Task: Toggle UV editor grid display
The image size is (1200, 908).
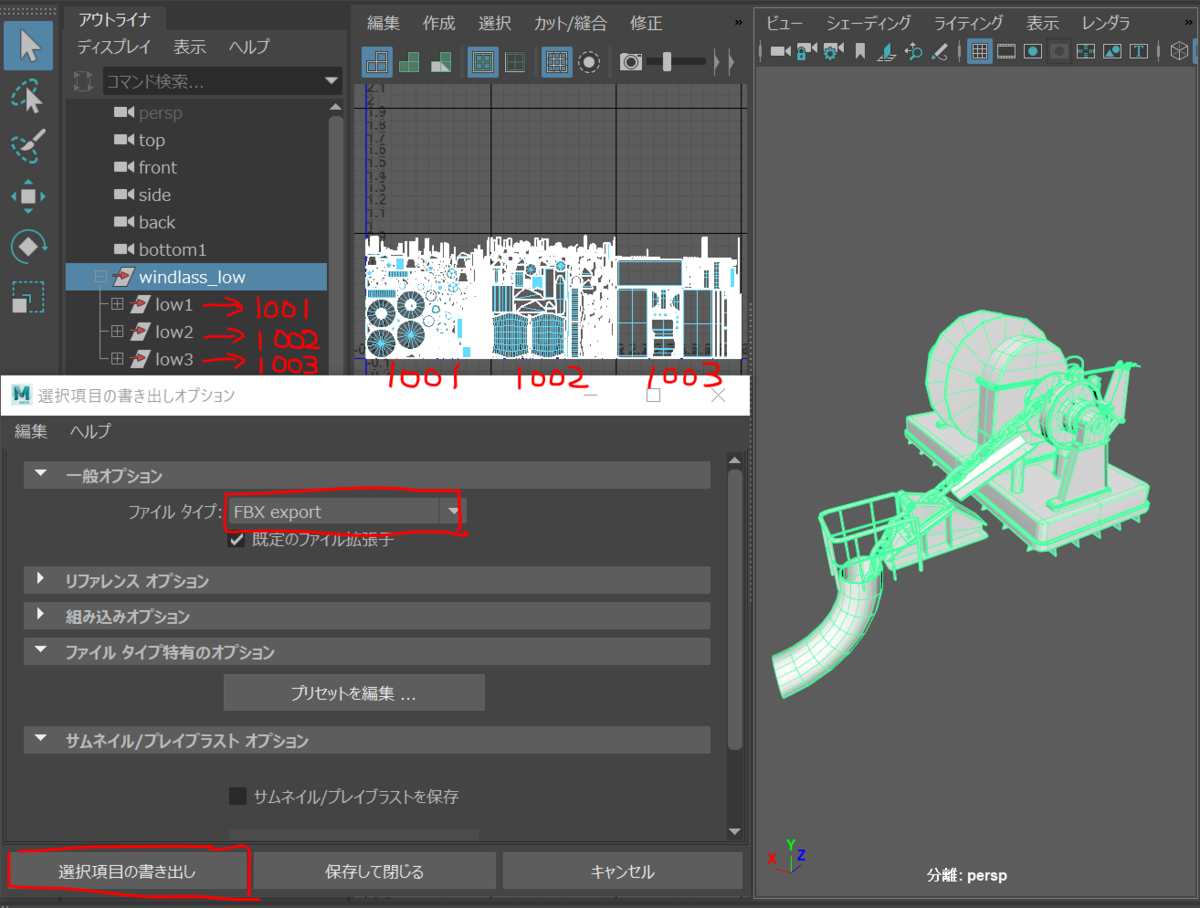Action: 557,62
